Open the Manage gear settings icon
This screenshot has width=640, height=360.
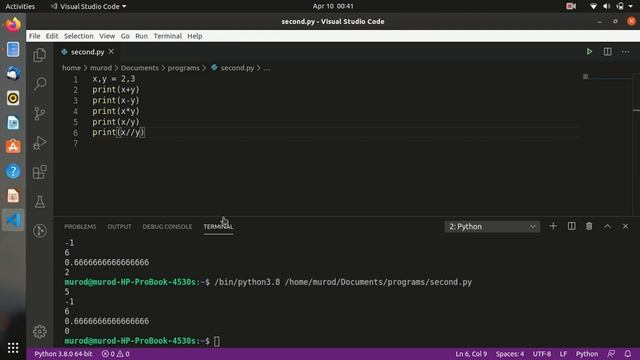click(40, 331)
